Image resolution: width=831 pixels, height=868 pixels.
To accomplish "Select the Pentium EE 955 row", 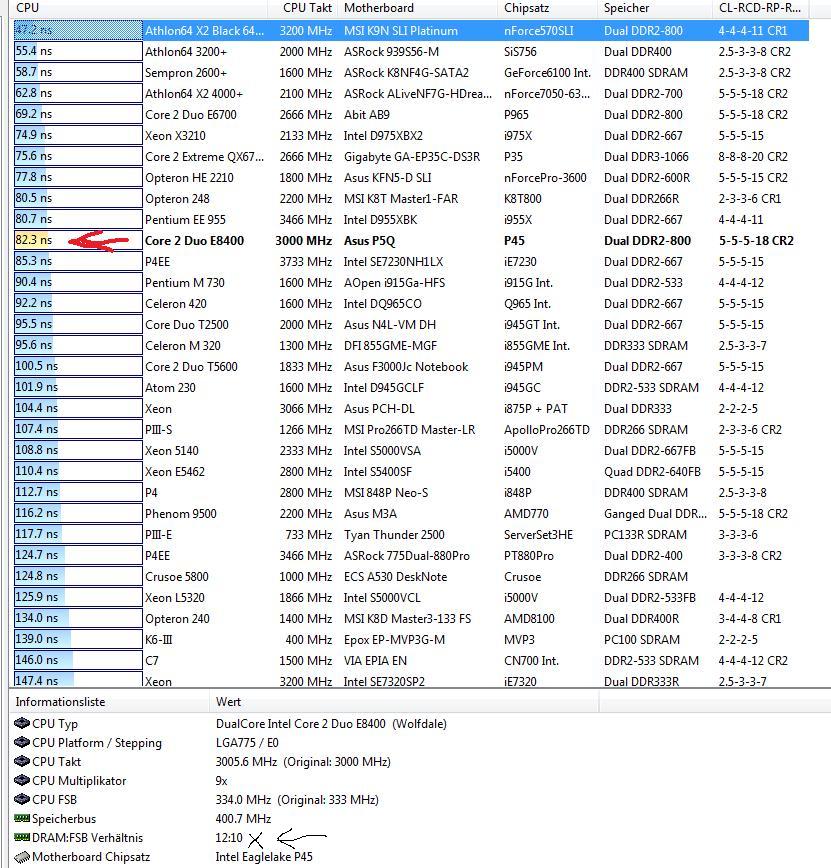I will [411, 220].
